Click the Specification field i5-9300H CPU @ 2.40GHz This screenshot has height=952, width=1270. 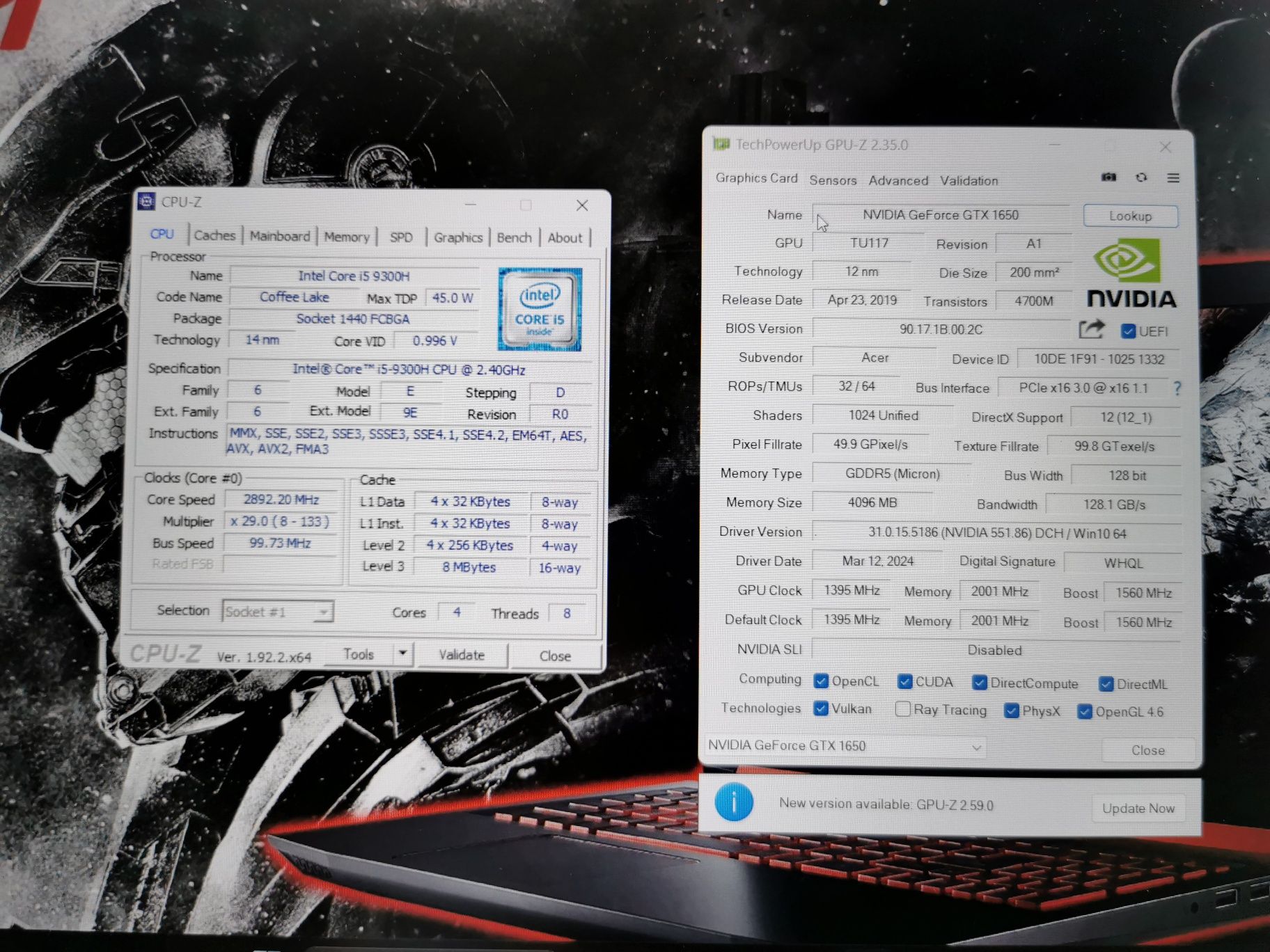[x=409, y=370]
